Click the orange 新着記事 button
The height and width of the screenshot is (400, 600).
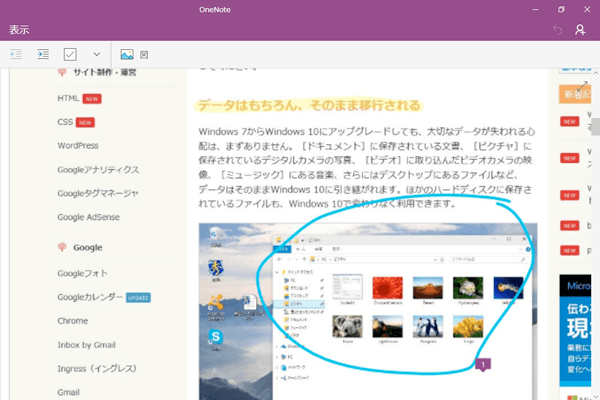[x=575, y=94]
